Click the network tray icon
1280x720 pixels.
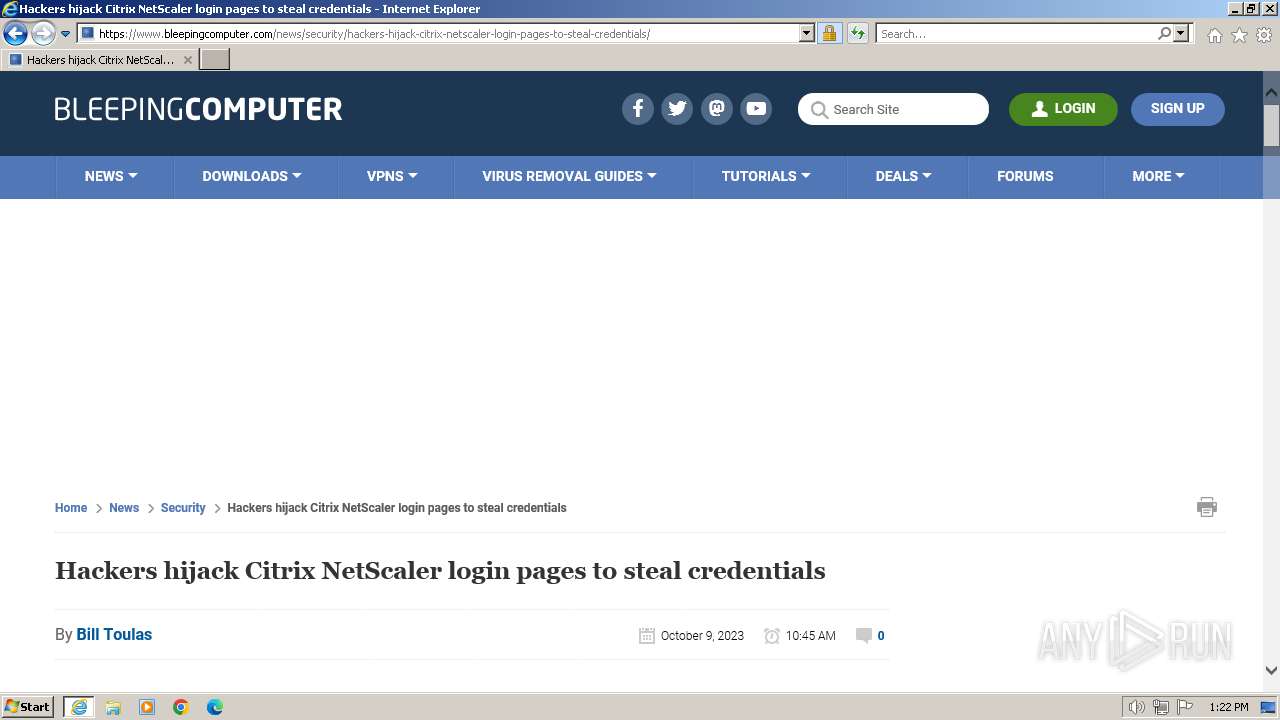pyautogui.click(x=1160, y=707)
